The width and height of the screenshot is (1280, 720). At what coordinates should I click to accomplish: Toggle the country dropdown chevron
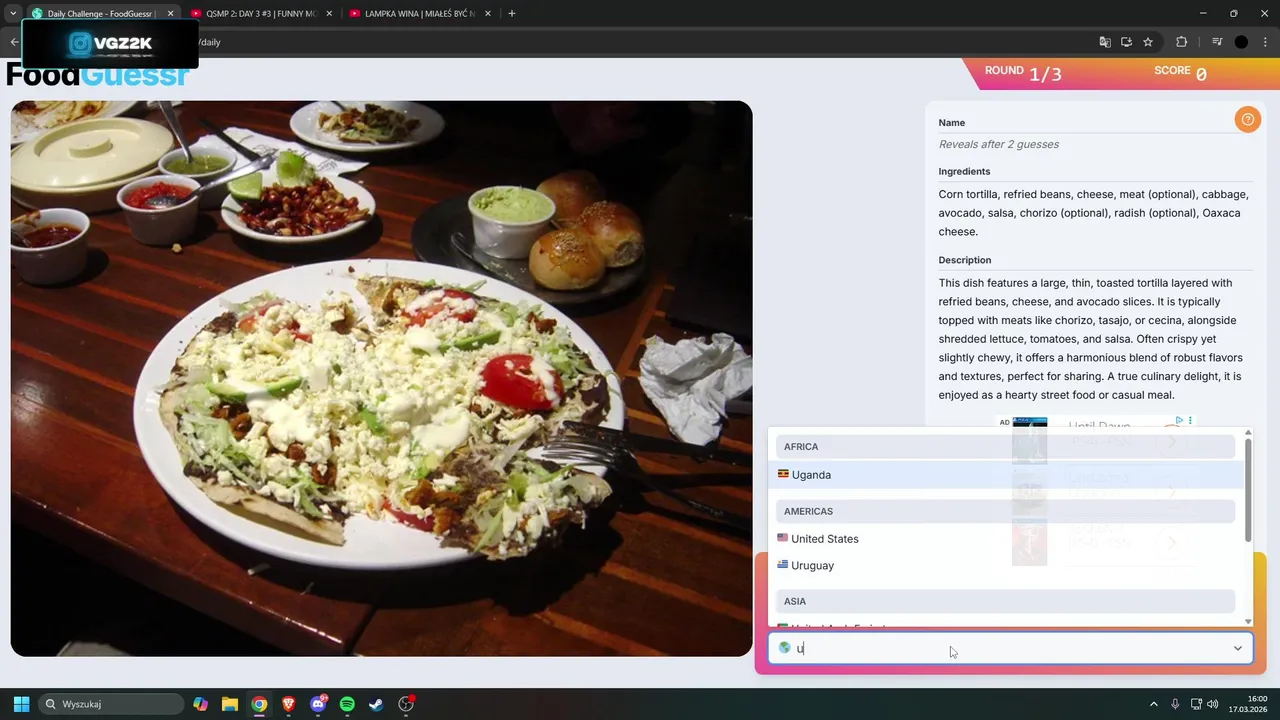(x=1237, y=648)
